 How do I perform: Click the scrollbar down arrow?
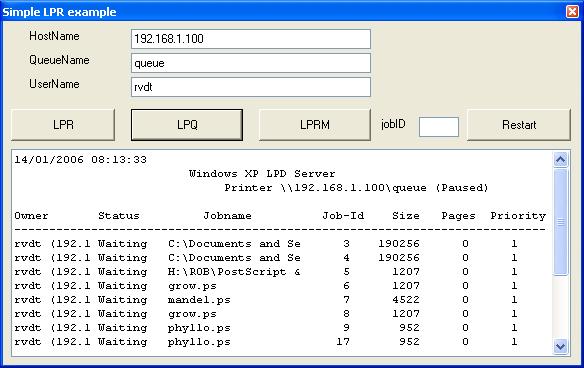click(561, 347)
